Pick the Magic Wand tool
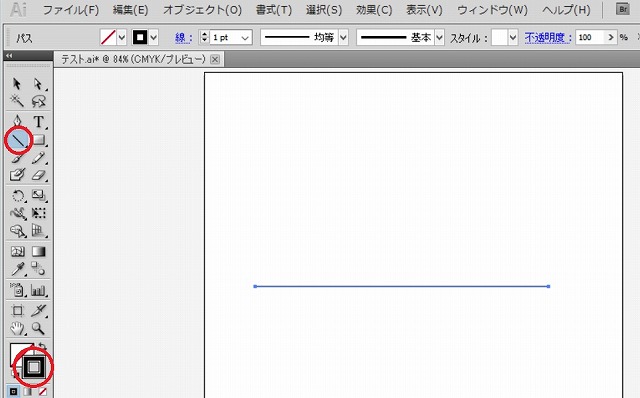The width and height of the screenshot is (640, 398). point(17,100)
